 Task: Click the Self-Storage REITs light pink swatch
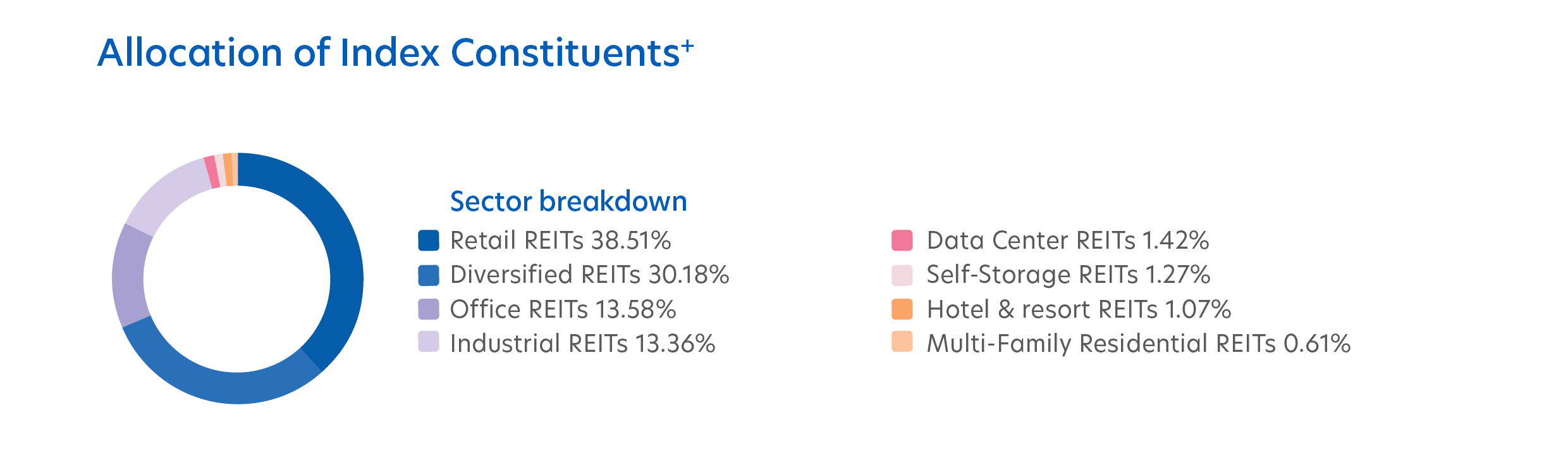[x=902, y=275]
